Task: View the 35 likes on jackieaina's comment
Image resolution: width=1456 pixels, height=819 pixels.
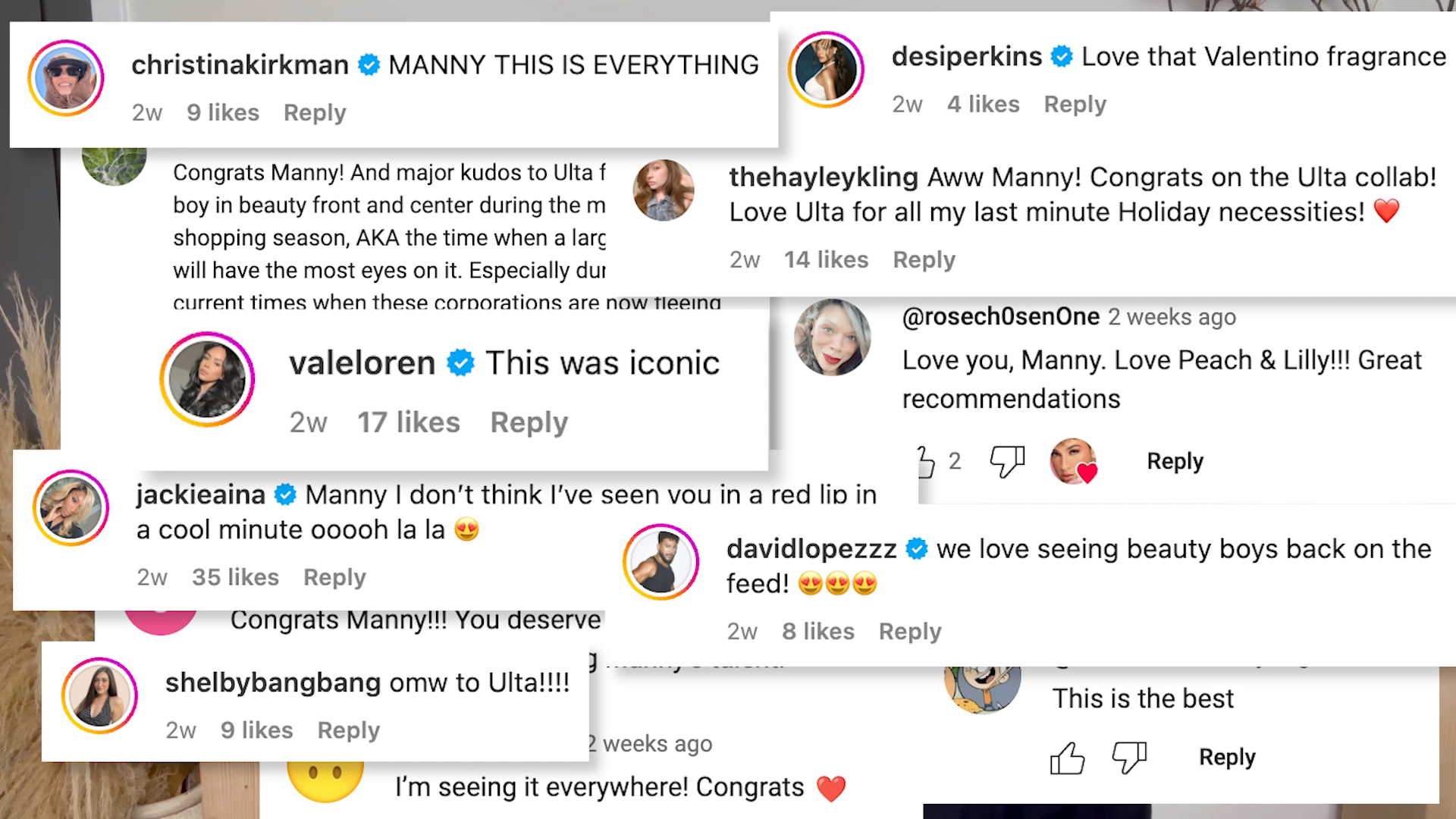Action: click(x=235, y=577)
